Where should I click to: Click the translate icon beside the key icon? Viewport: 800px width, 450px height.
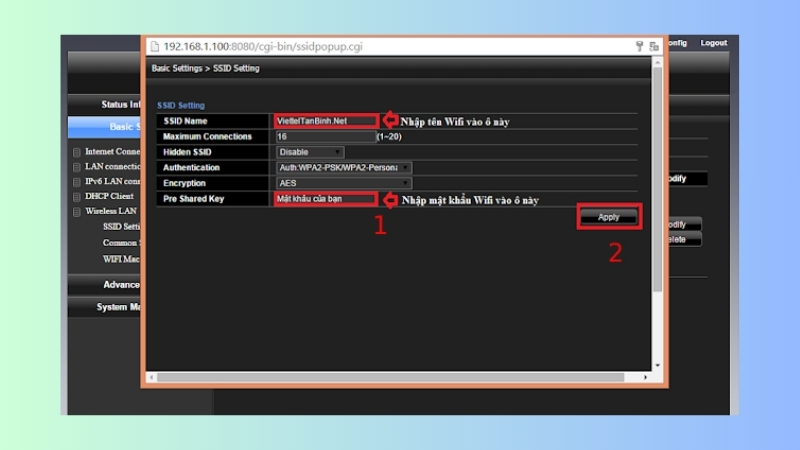coord(653,46)
